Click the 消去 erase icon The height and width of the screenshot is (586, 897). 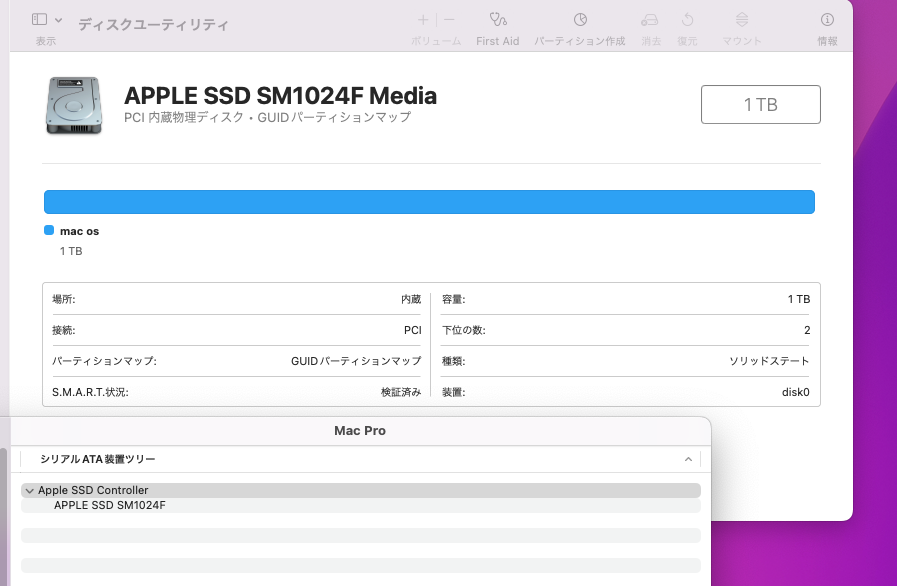651,20
